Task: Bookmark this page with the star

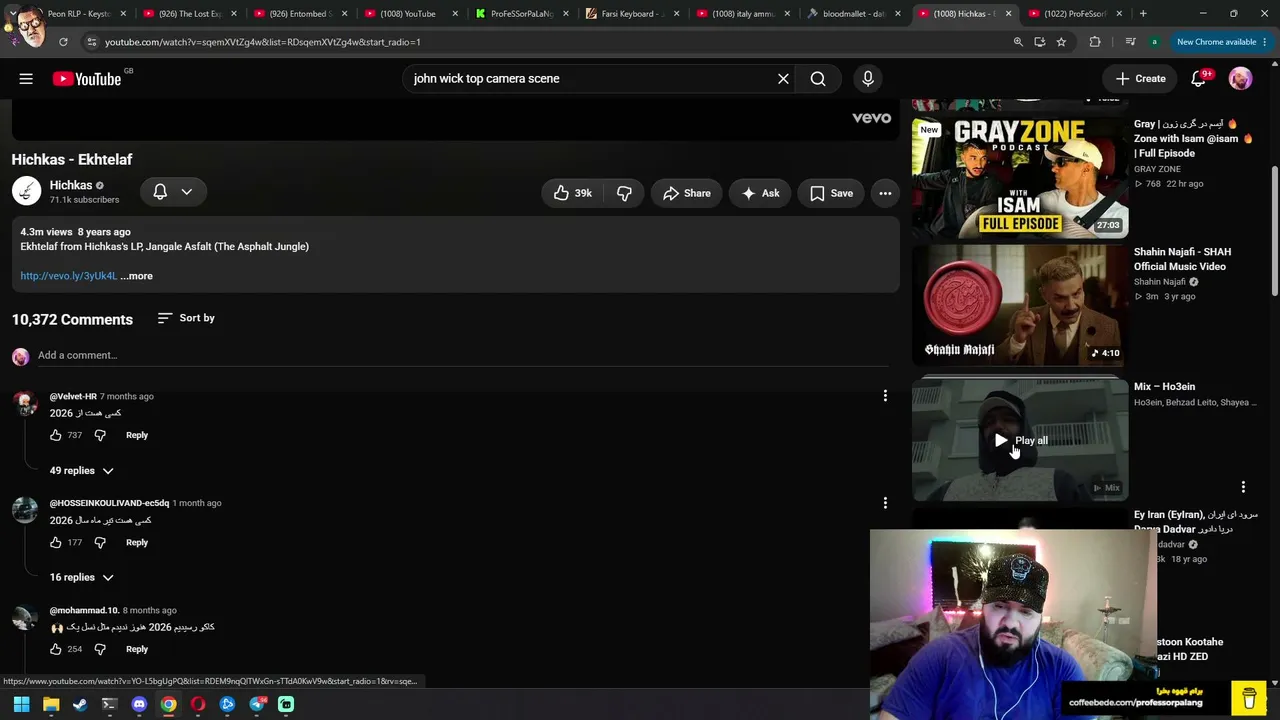Action: pyautogui.click(x=1061, y=42)
